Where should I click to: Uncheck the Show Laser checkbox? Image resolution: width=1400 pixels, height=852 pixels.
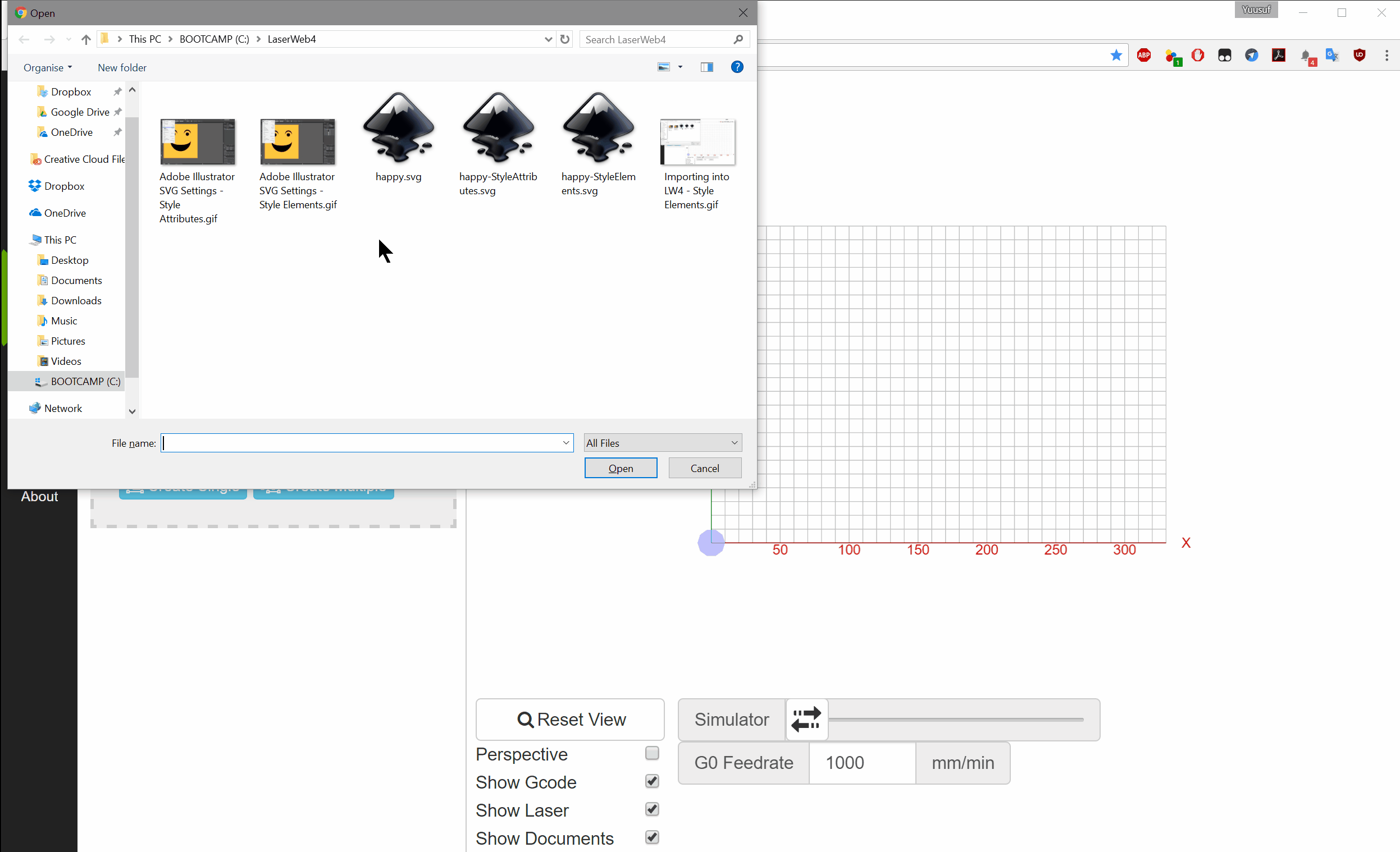point(651,809)
